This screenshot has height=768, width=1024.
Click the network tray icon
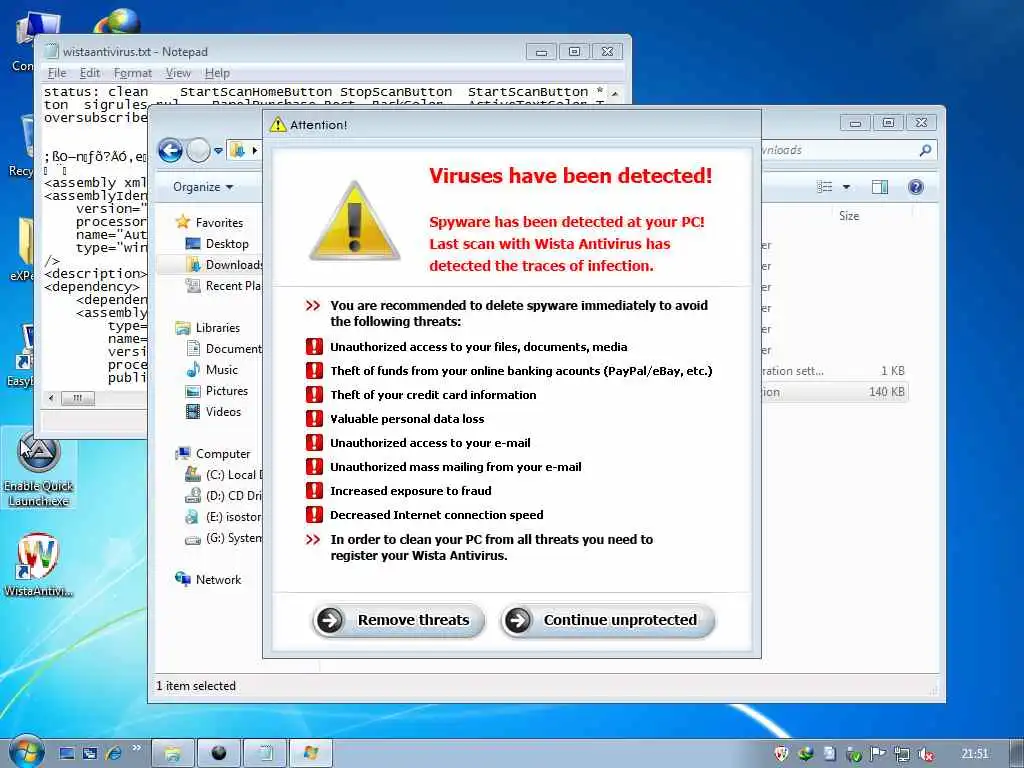(x=902, y=754)
